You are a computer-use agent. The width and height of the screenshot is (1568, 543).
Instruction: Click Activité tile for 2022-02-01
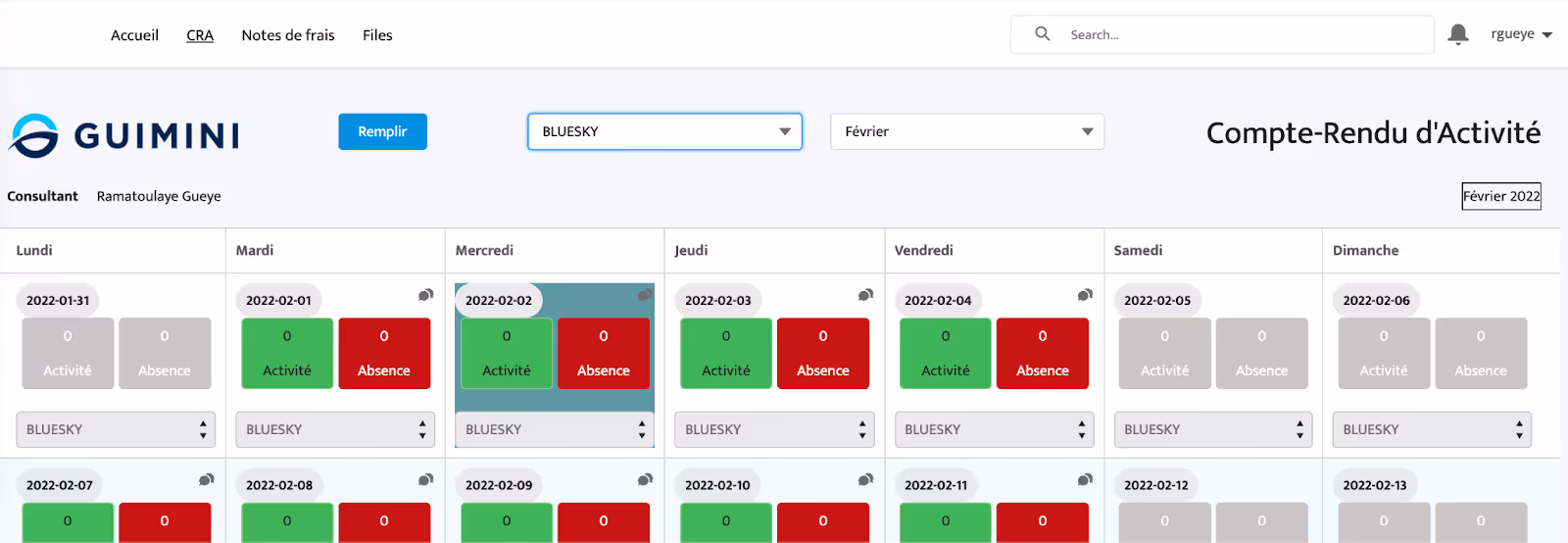[287, 353]
